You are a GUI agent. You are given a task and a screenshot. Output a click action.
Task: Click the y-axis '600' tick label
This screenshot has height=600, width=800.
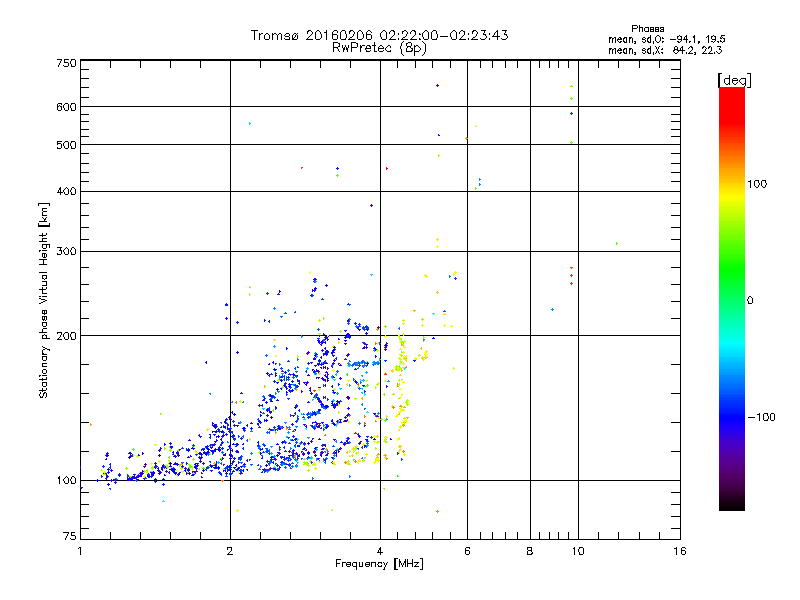pos(67,107)
